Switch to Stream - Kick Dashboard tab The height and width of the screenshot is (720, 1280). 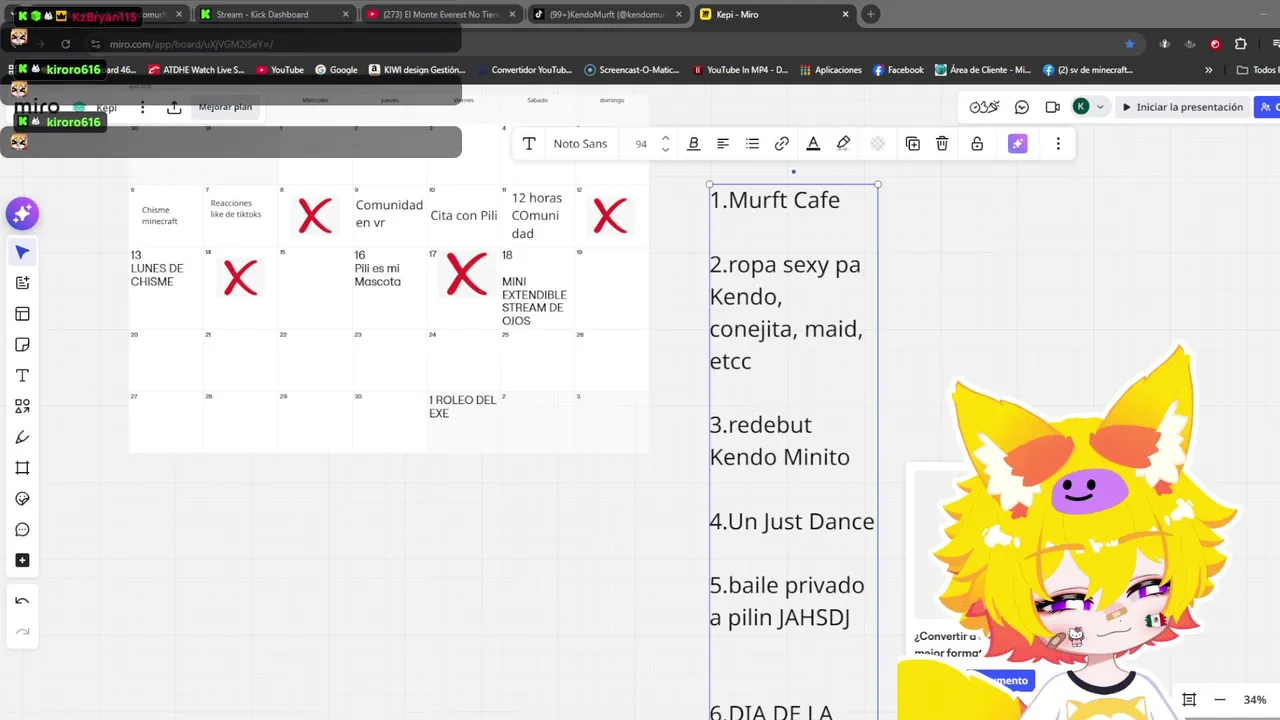click(x=272, y=14)
